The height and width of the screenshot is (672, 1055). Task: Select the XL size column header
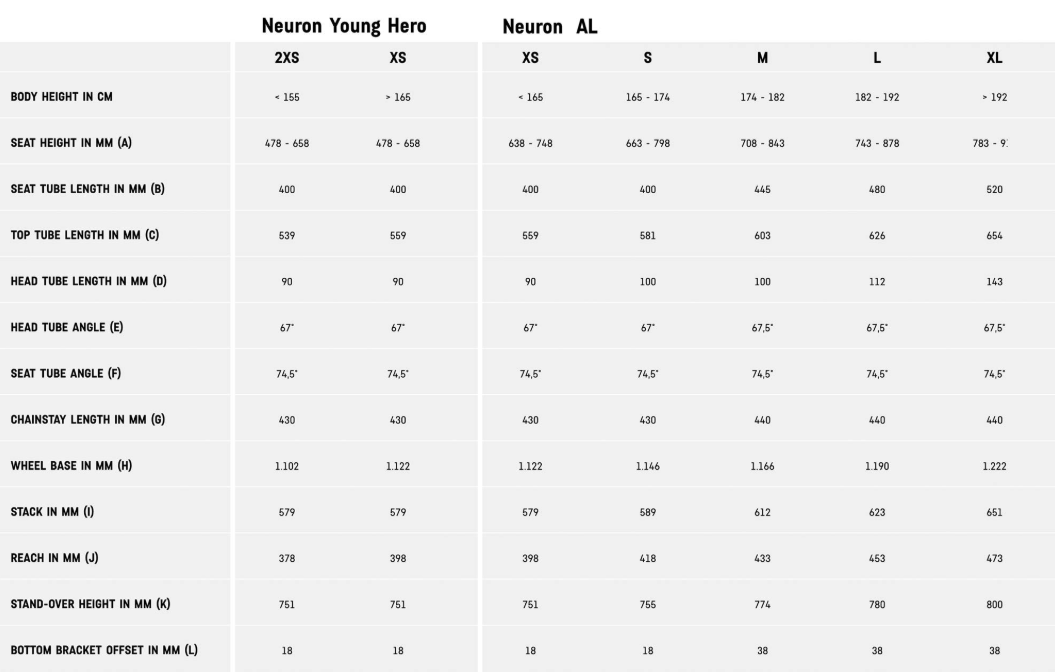[x=994, y=58]
